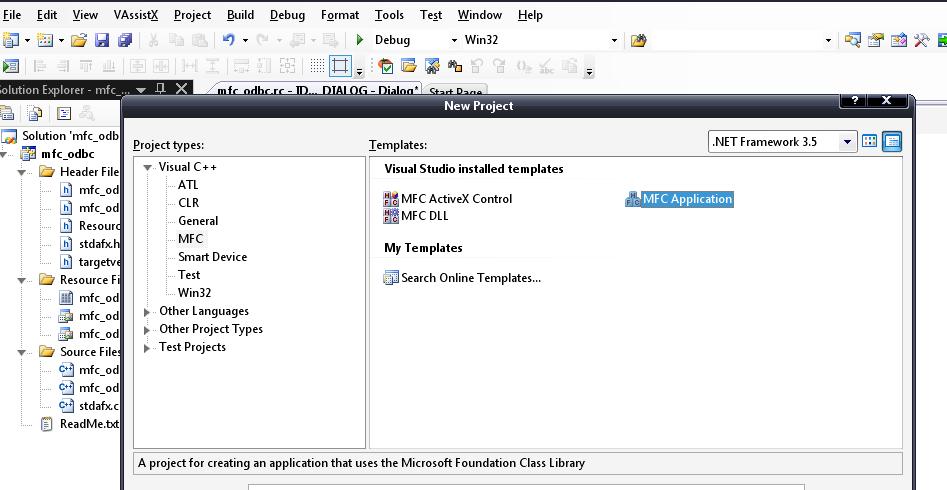947x490 pixels.
Task: Open the Build menu
Action: tap(240, 15)
